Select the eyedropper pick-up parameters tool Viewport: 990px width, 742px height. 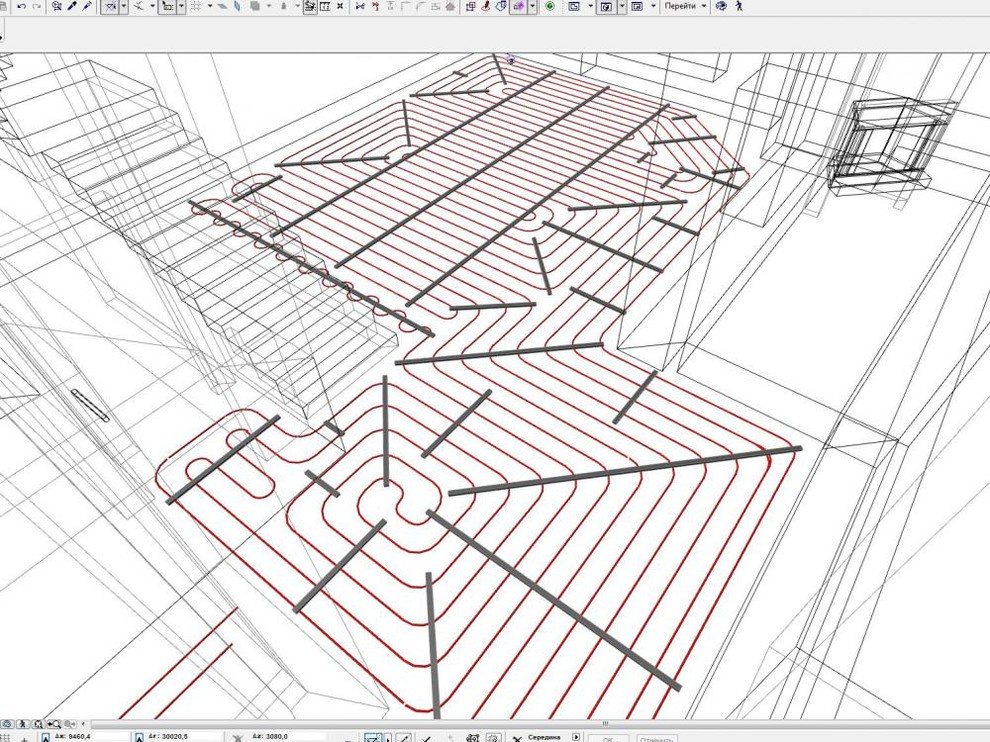pos(72,6)
